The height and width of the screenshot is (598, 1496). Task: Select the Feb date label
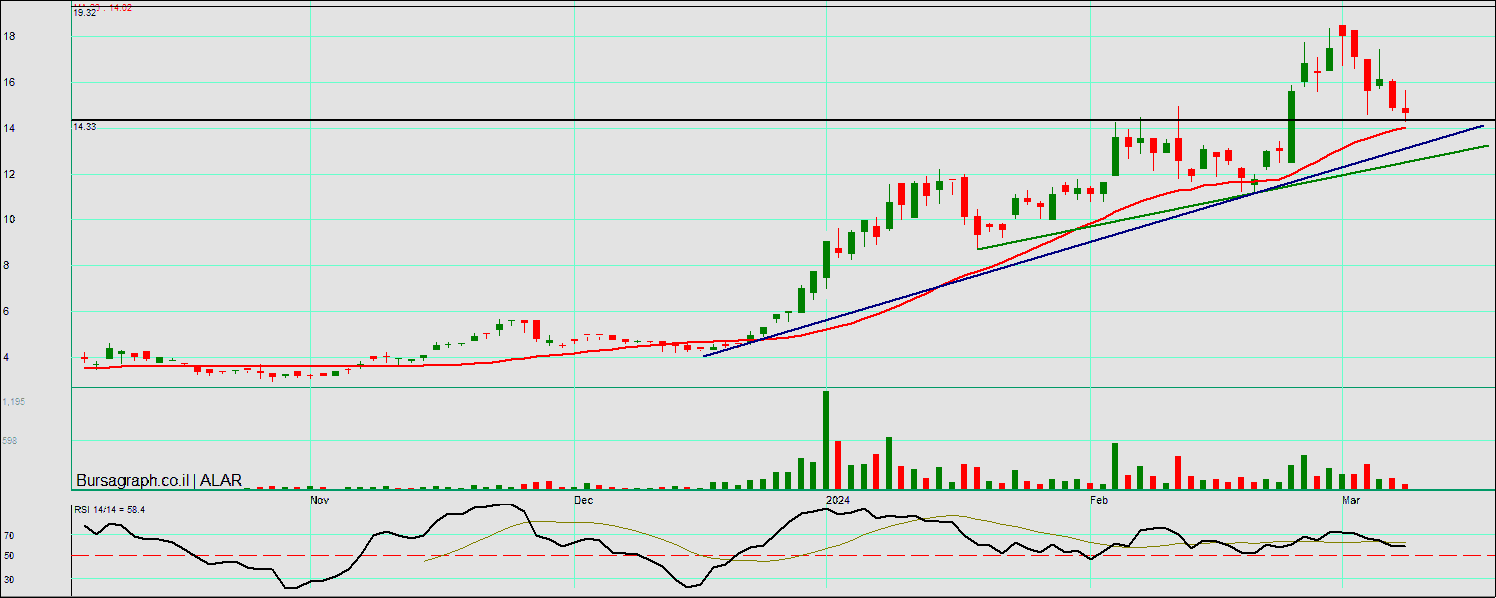pos(1098,498)
